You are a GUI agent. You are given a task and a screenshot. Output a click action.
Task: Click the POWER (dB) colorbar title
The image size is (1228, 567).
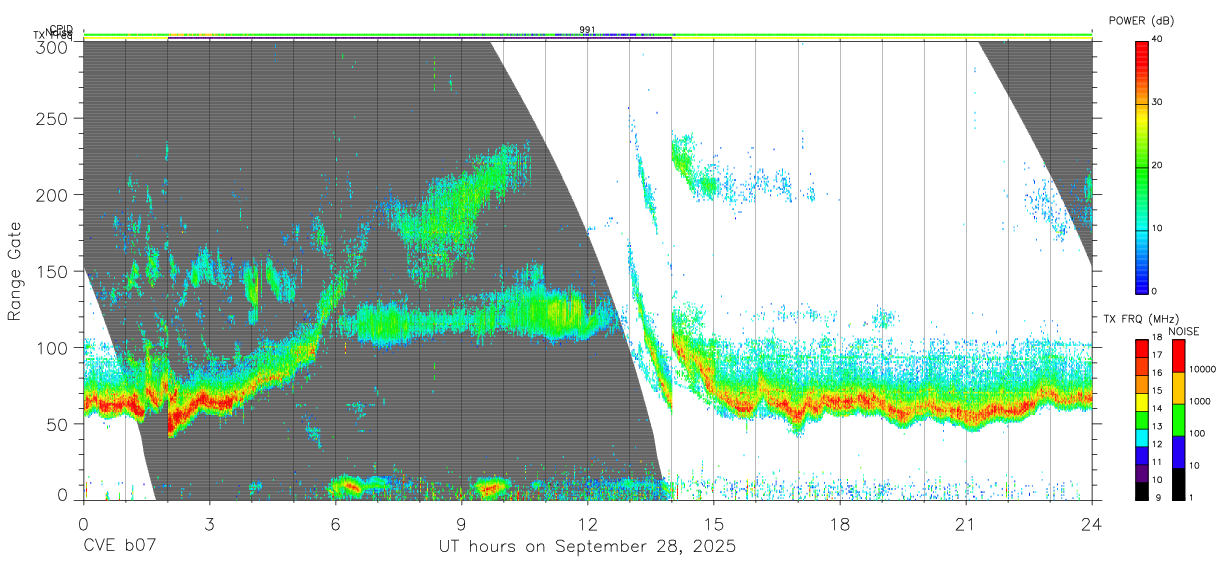1142,20
